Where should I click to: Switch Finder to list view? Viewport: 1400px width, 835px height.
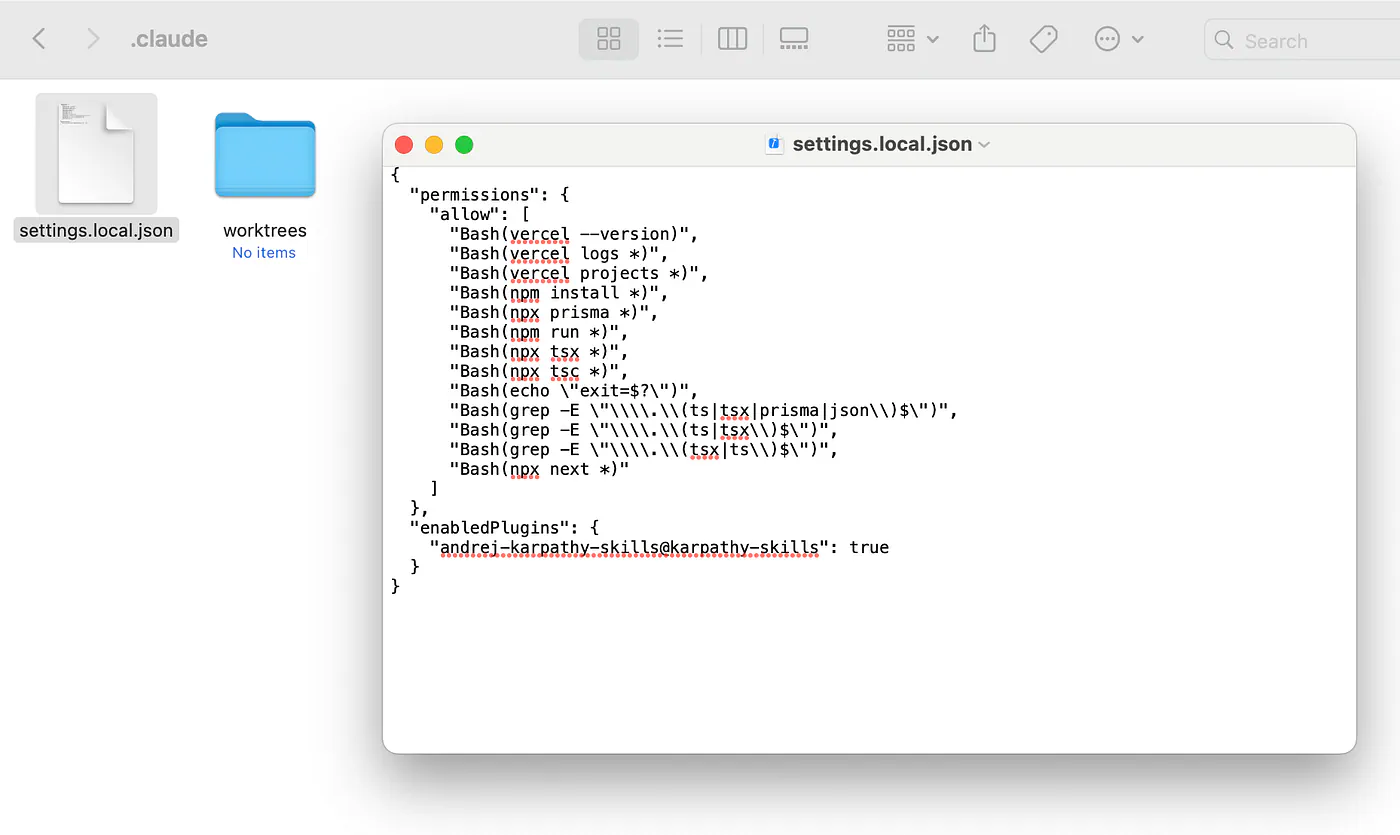pos(670,39)
